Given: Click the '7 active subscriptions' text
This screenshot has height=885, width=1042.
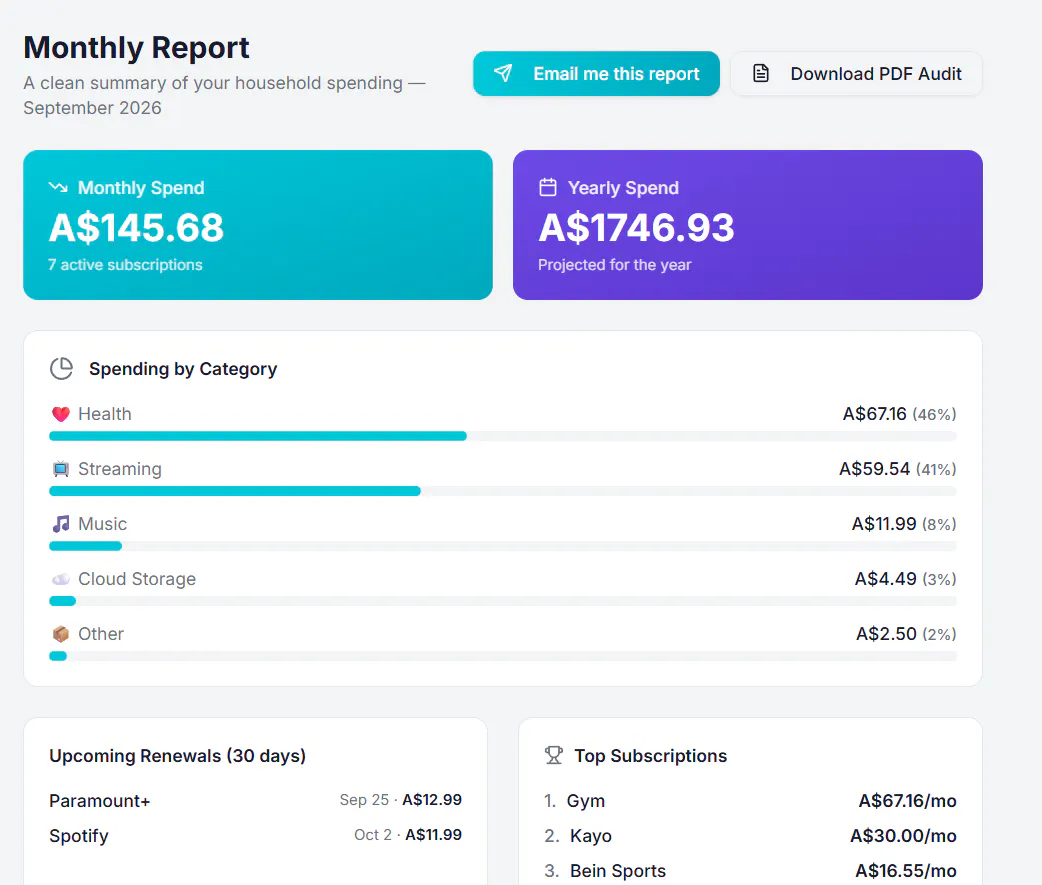Looking at the screenshot, I should point(125,264).
